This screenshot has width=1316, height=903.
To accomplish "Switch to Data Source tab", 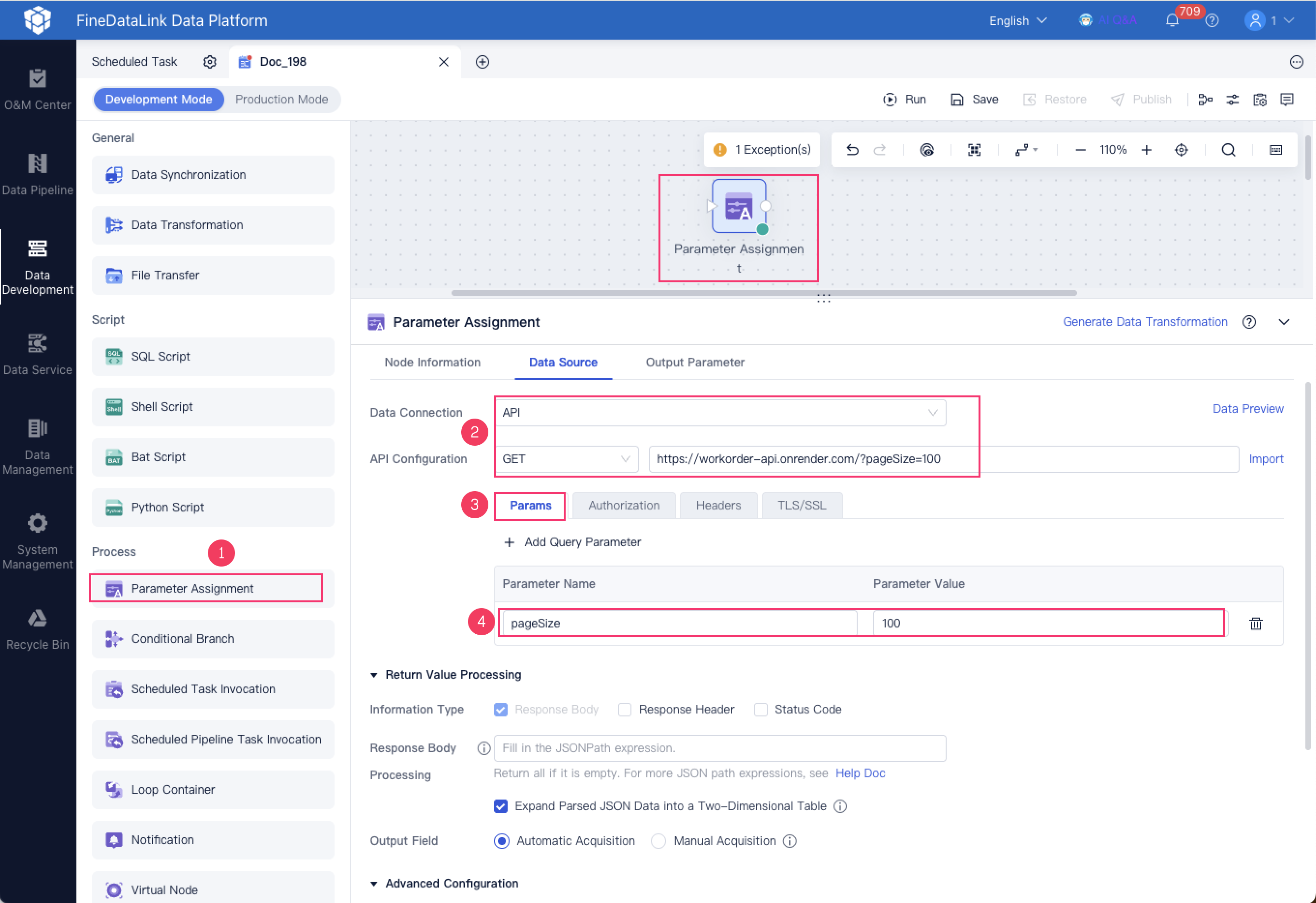I will coord(563,362).
